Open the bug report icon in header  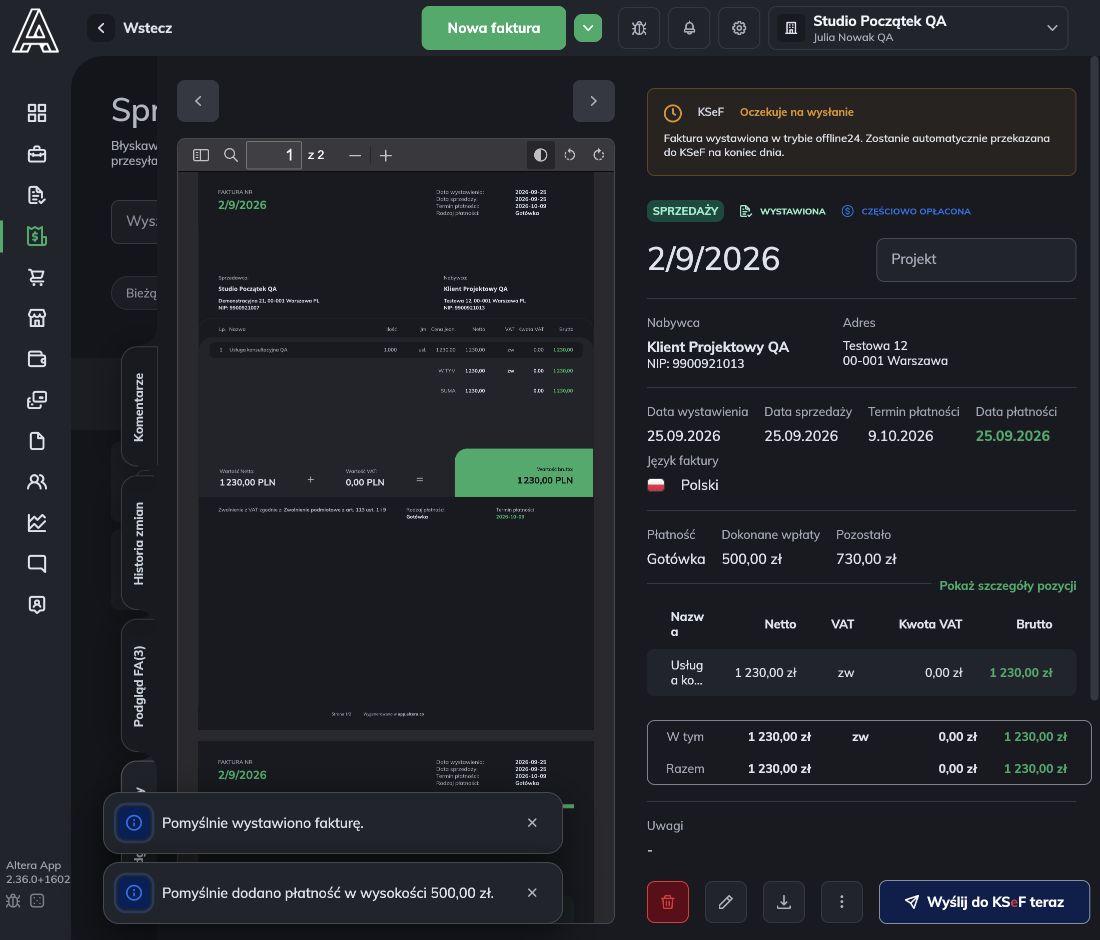[638, 28]
